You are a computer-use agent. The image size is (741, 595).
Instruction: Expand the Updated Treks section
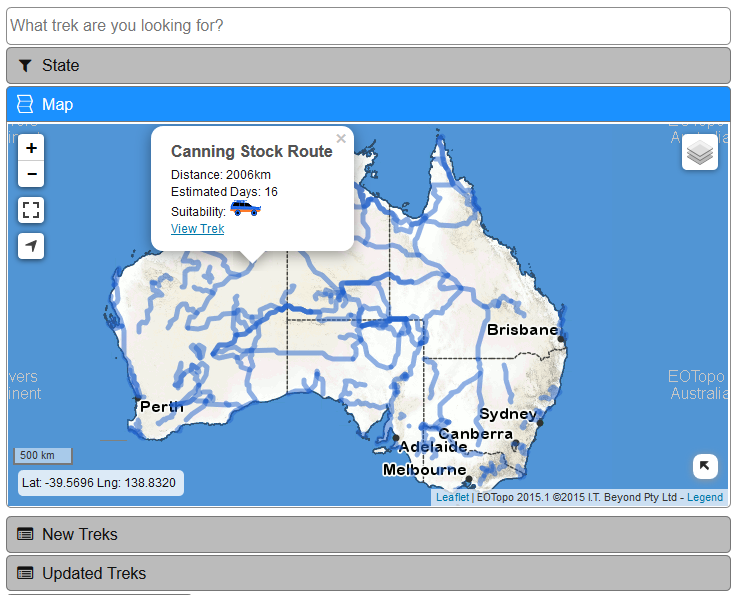[x=368, y=574]
